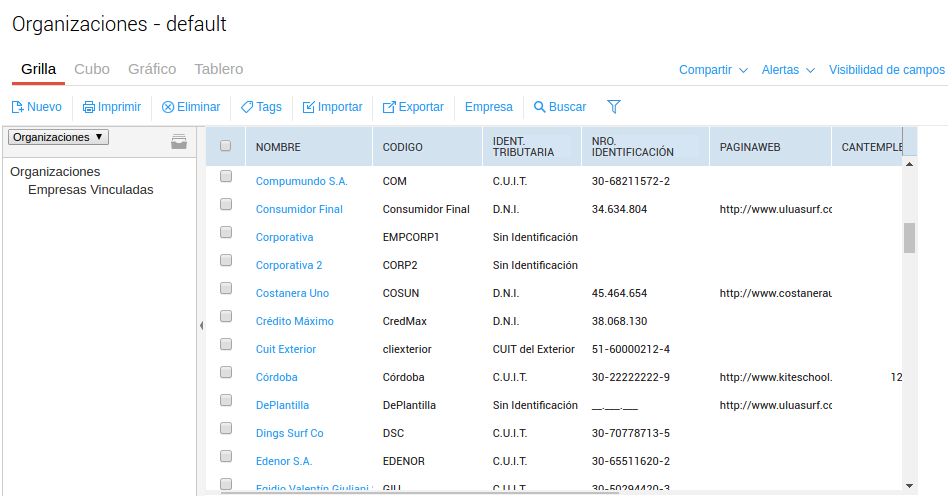Check the box for Compumundo S.A.
The width and height of the screenshot is (948, 496).
[x=226, y=176]
